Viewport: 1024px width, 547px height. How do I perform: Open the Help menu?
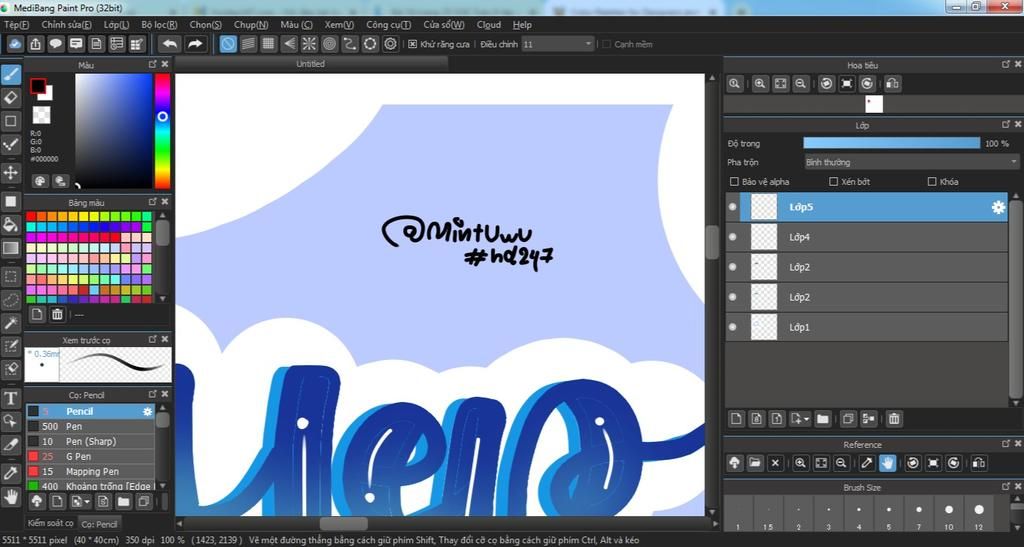pos(522,25)
